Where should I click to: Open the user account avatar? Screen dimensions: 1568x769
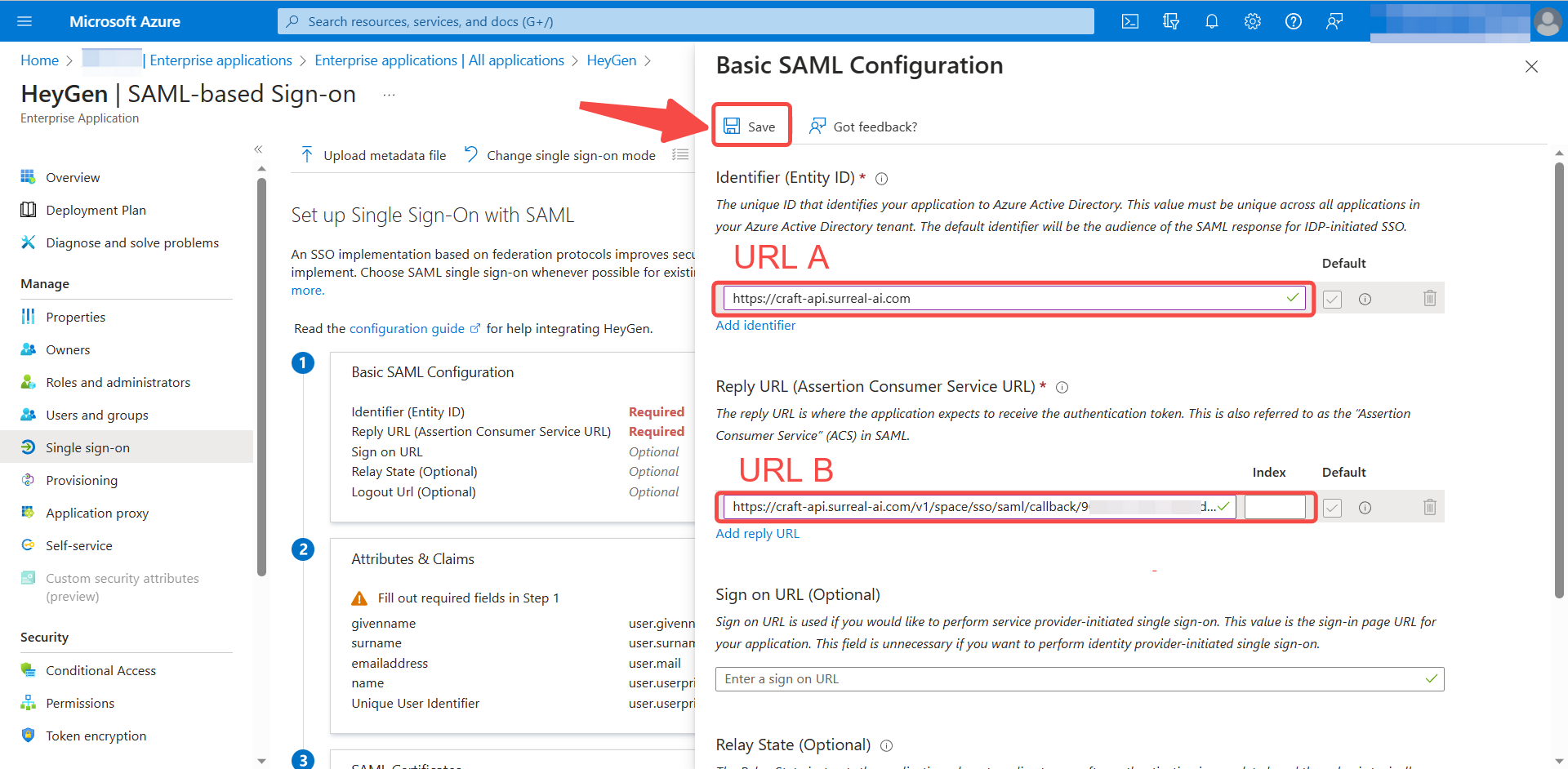[x=1547, y=21]
